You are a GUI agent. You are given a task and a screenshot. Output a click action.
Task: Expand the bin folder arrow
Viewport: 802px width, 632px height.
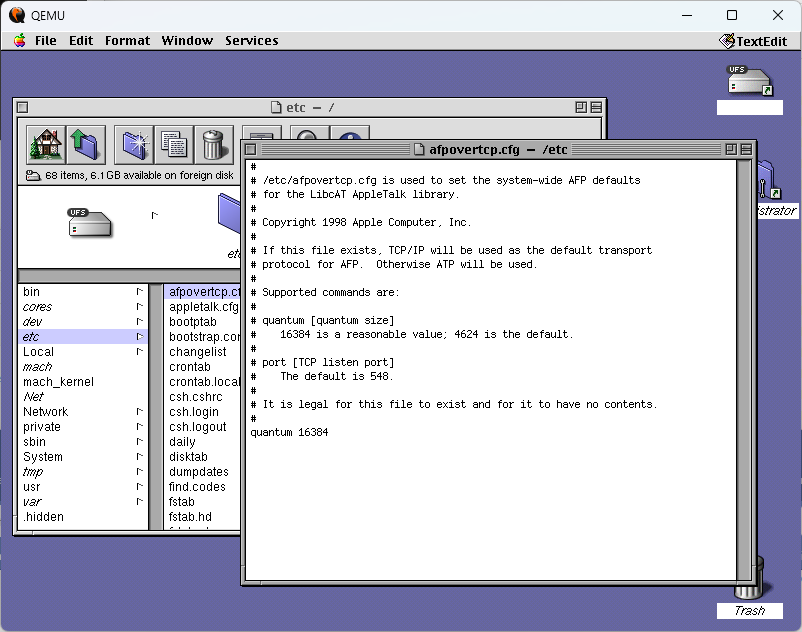(x=140, y=291)
